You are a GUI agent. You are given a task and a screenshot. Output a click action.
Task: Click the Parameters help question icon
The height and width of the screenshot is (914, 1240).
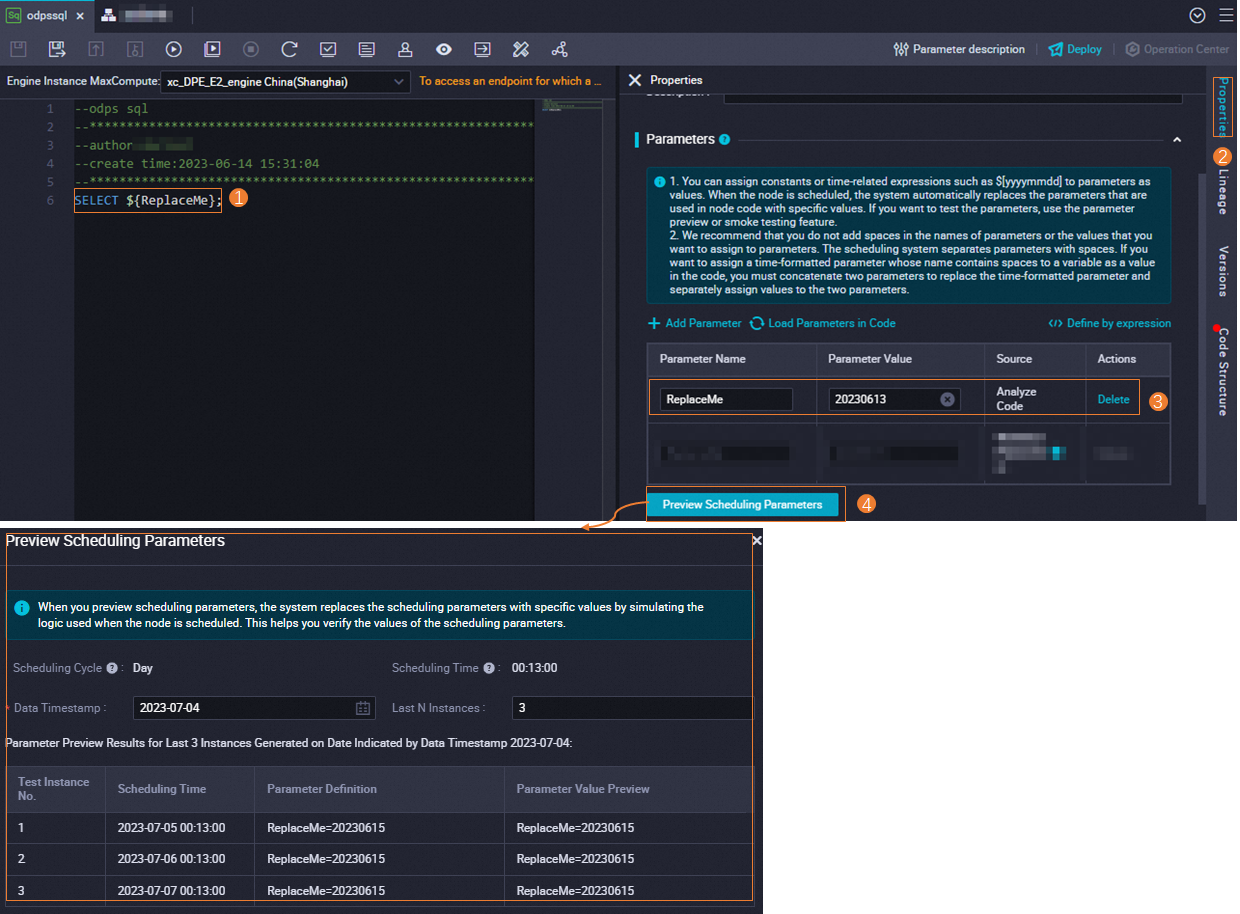[724, 140]
